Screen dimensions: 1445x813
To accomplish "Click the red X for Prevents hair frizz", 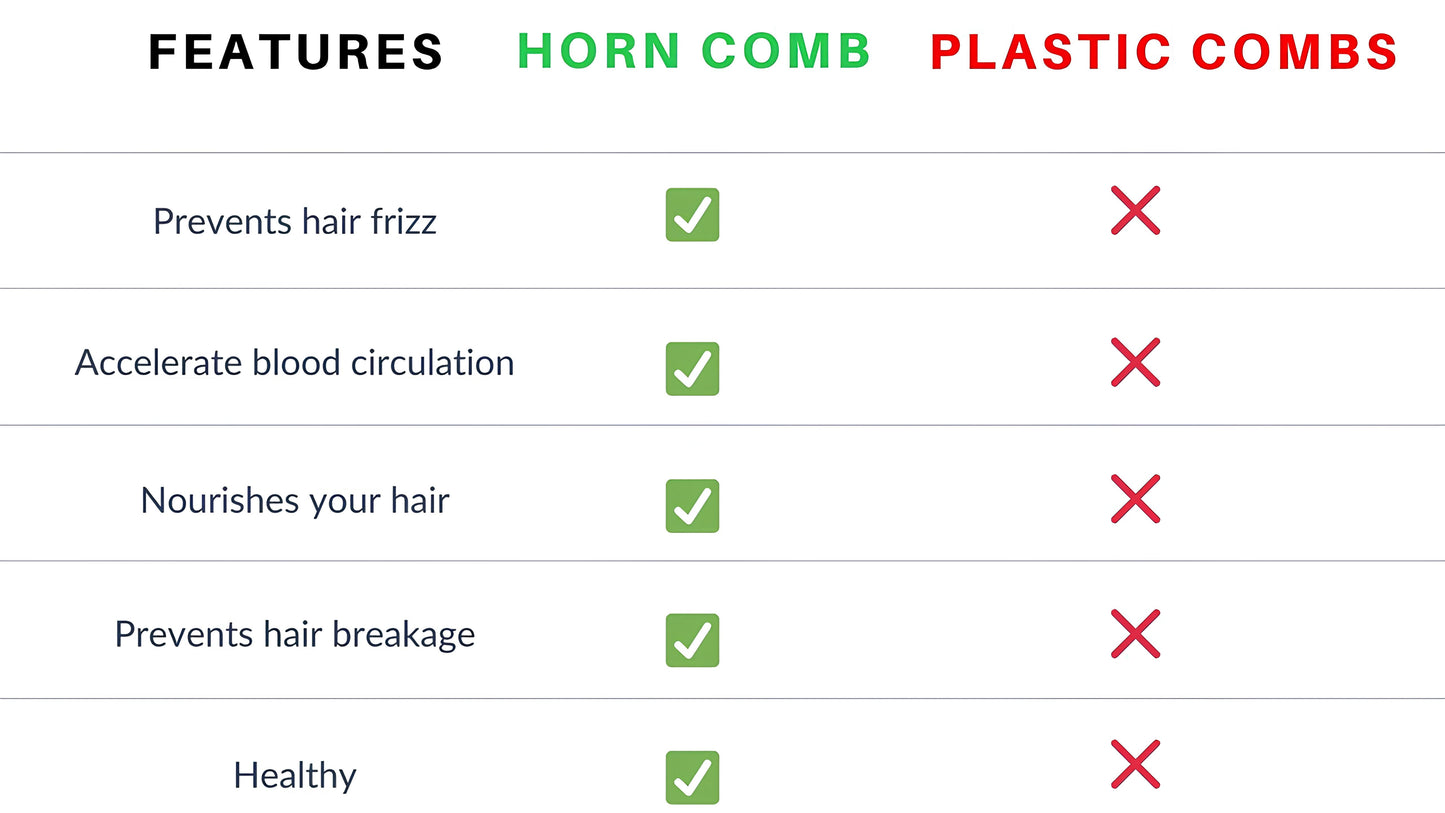I will [x=1135, y=210].
